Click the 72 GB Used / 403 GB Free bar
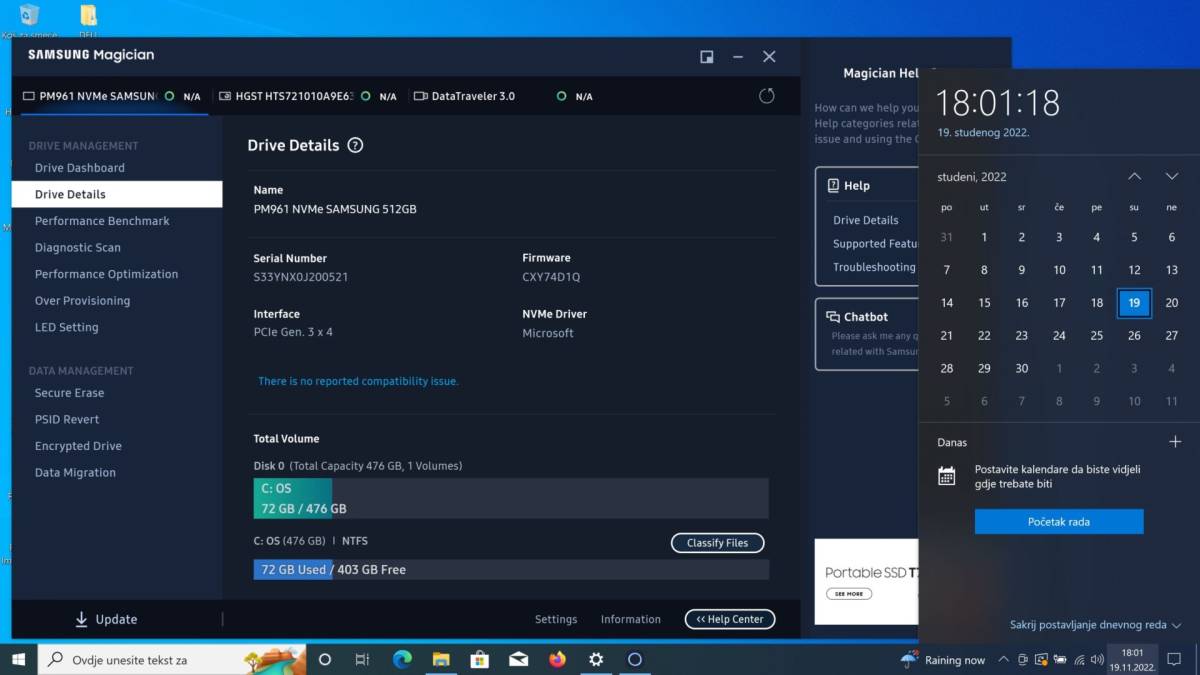Image resolution: width=1200 pixels, height=675 pixels. (511, 569)
